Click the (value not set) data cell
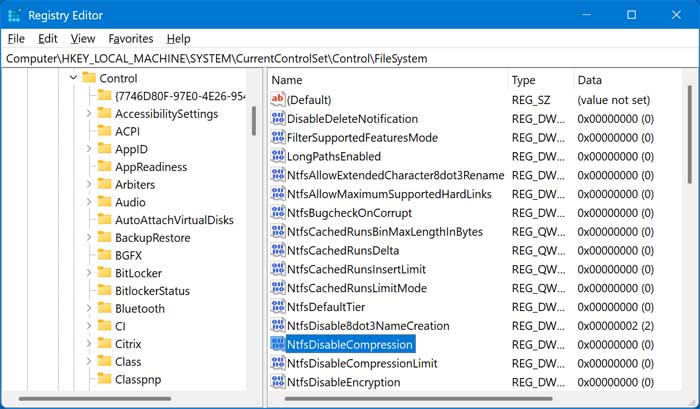Viewport: 700px width, 409px height. click(613, 100)
